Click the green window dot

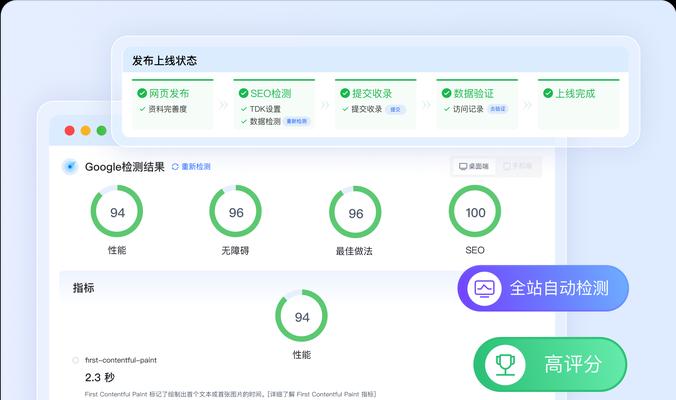(101, 130)
